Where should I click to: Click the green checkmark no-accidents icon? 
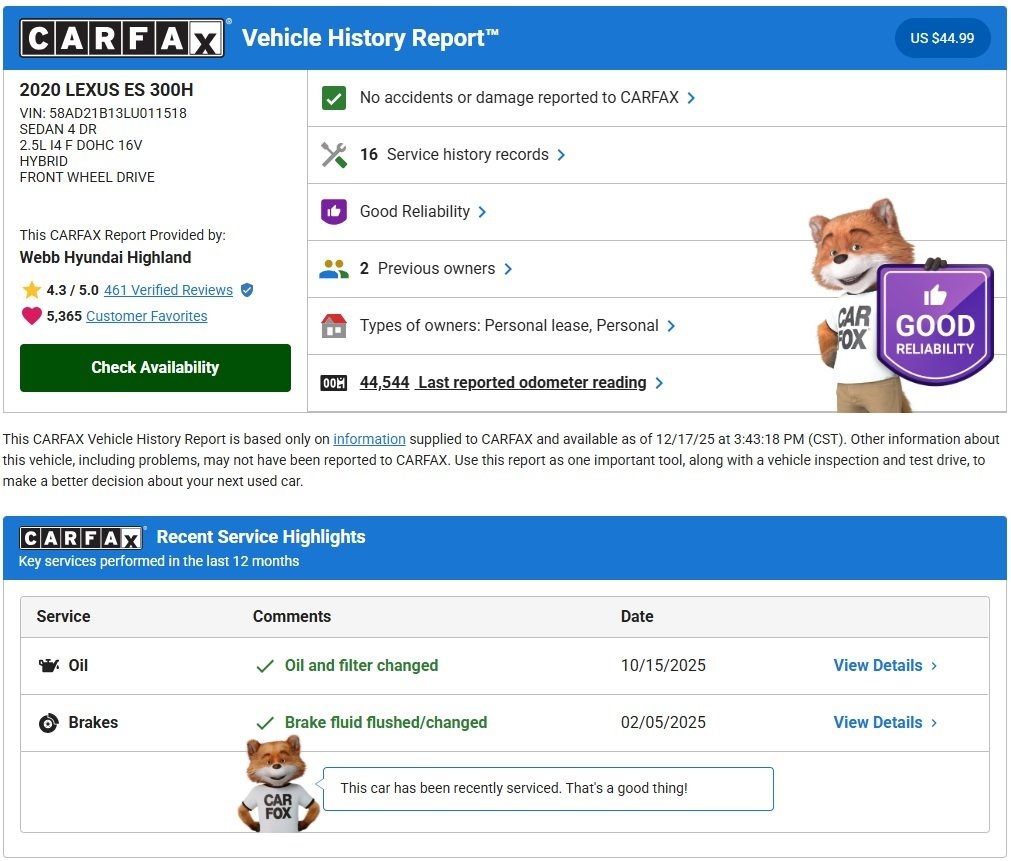point(334,98)
